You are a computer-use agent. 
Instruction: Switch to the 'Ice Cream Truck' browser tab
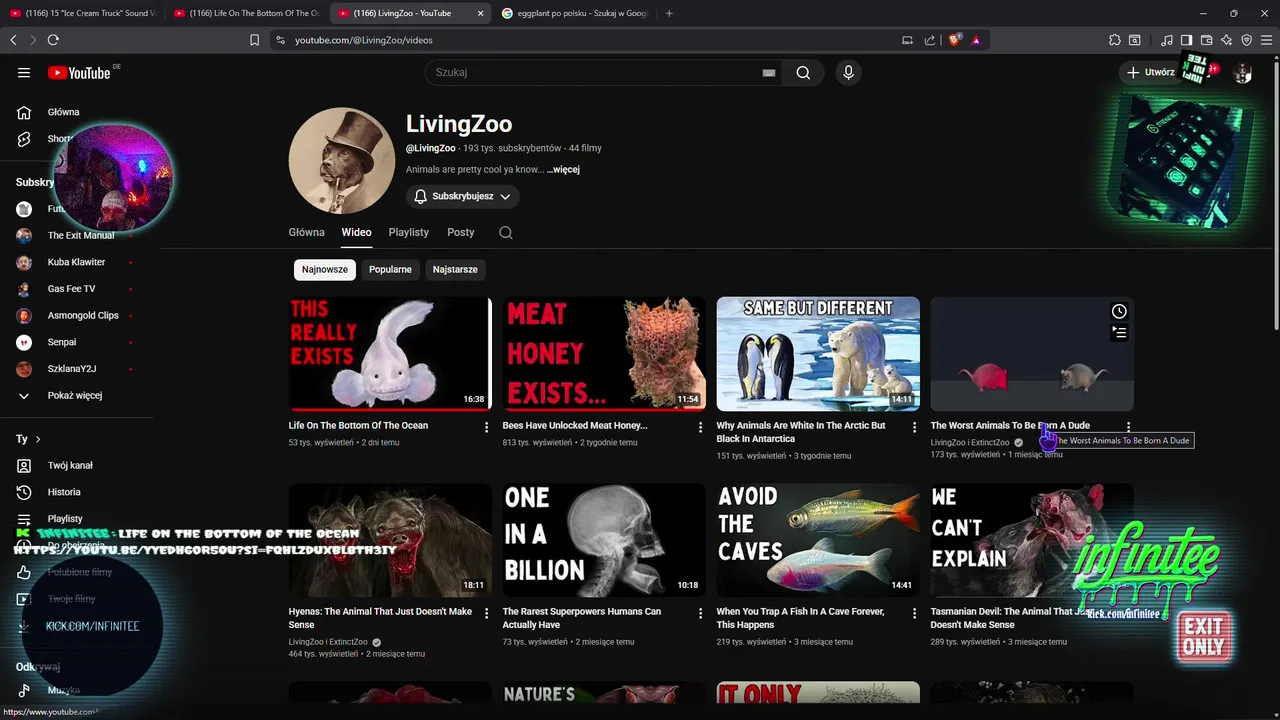click(82, 13)
